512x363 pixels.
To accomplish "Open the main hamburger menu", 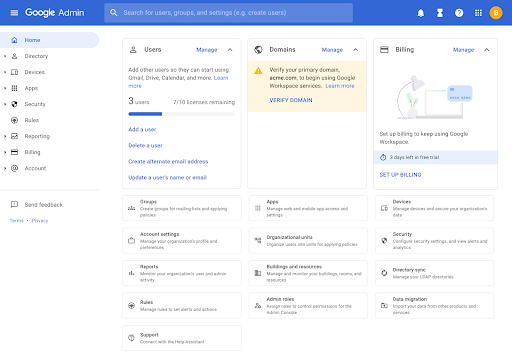I will 14,13.
